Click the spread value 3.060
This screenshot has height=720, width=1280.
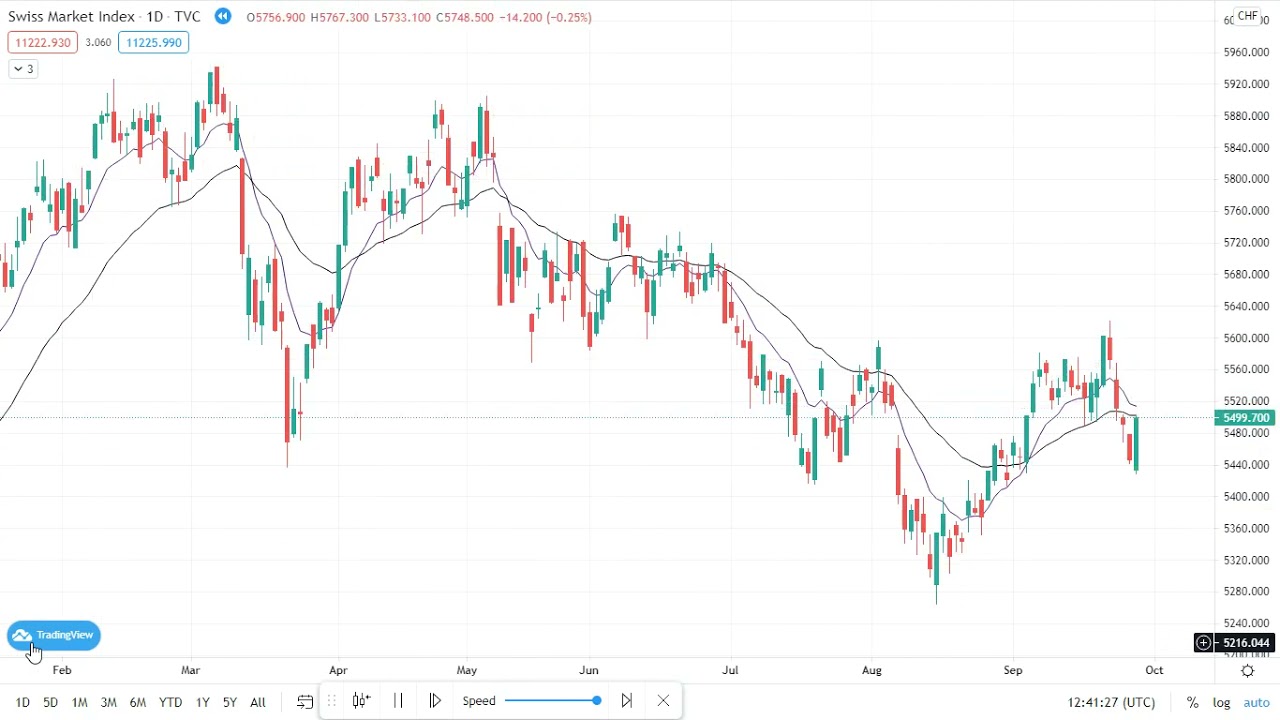(x=98, y=43)
